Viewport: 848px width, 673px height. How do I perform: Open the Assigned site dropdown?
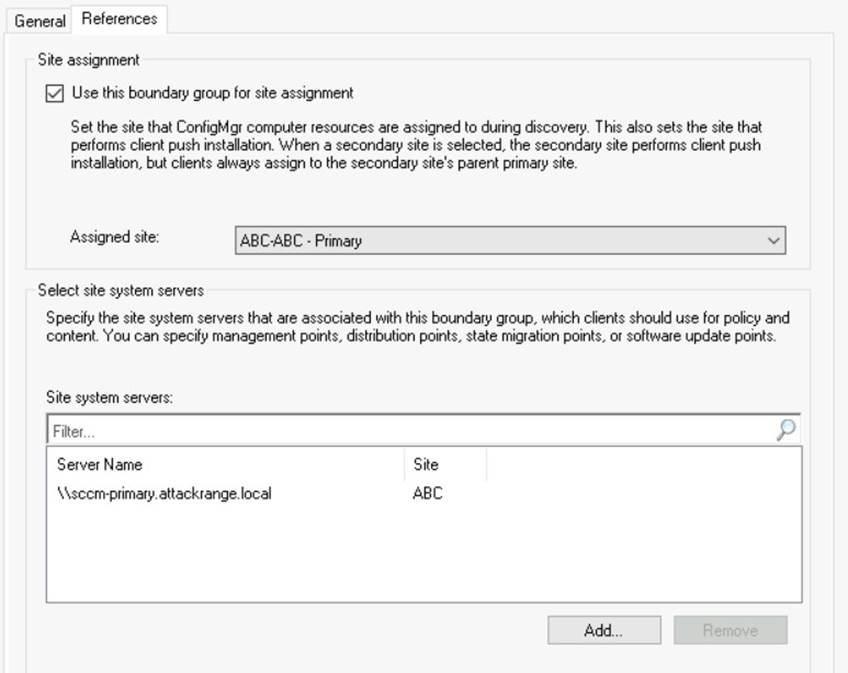click(x=510, y=240)
